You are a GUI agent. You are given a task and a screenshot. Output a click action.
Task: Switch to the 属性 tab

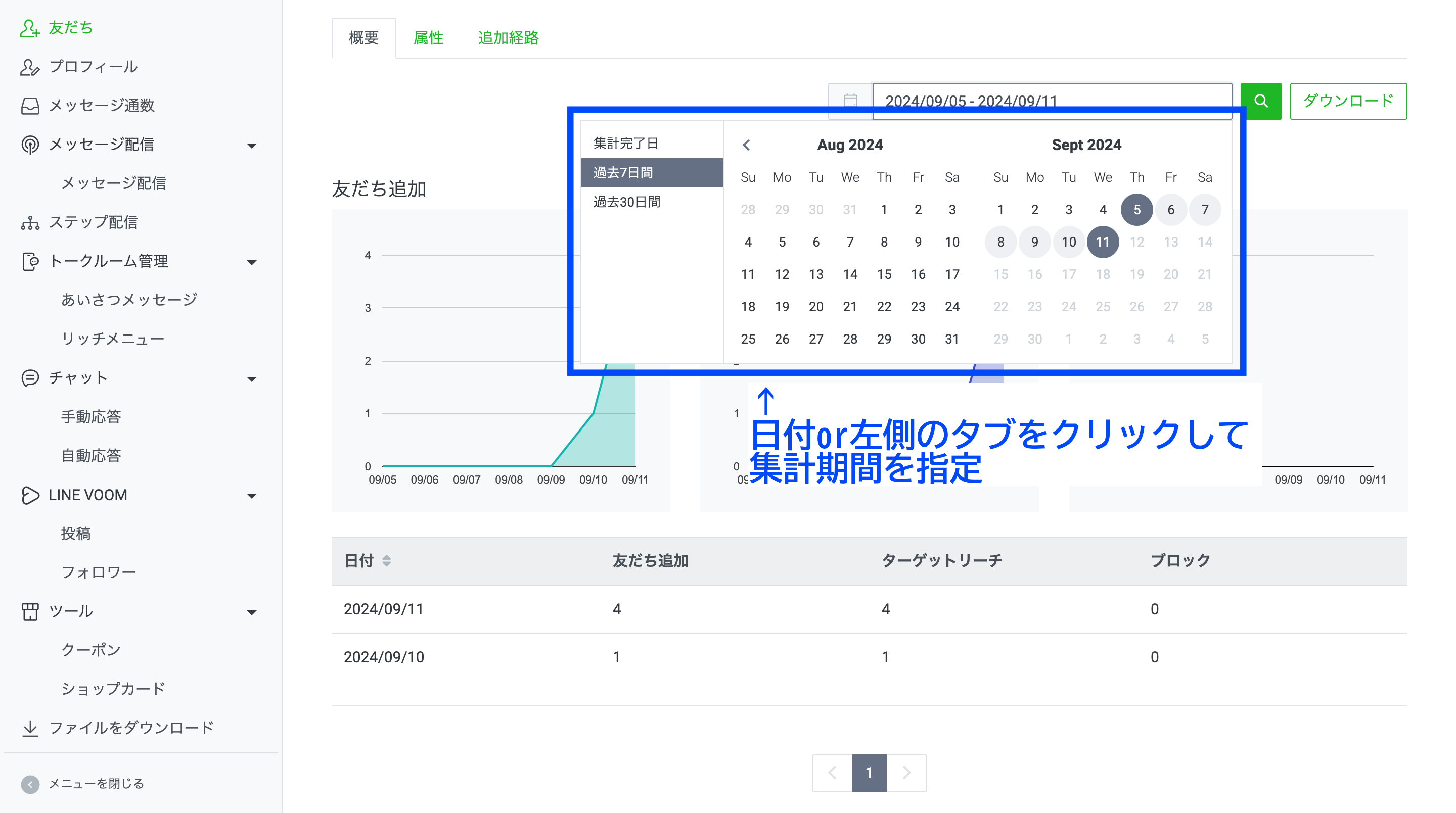click(x=428, y=38)
